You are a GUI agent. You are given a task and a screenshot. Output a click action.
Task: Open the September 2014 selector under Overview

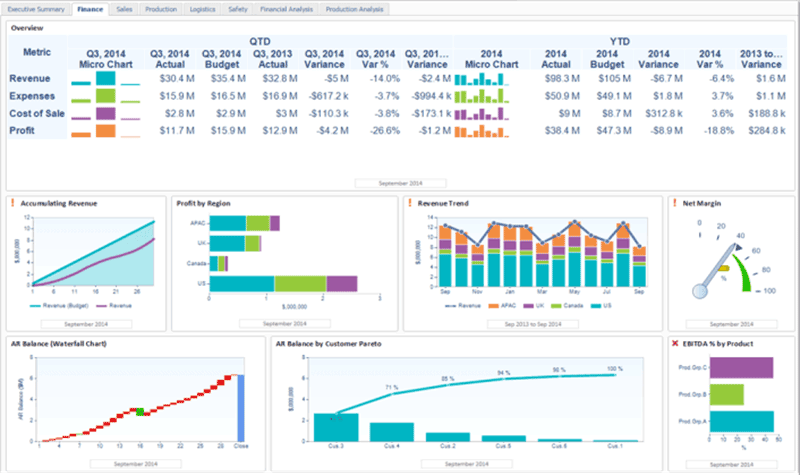pos(401,183)
